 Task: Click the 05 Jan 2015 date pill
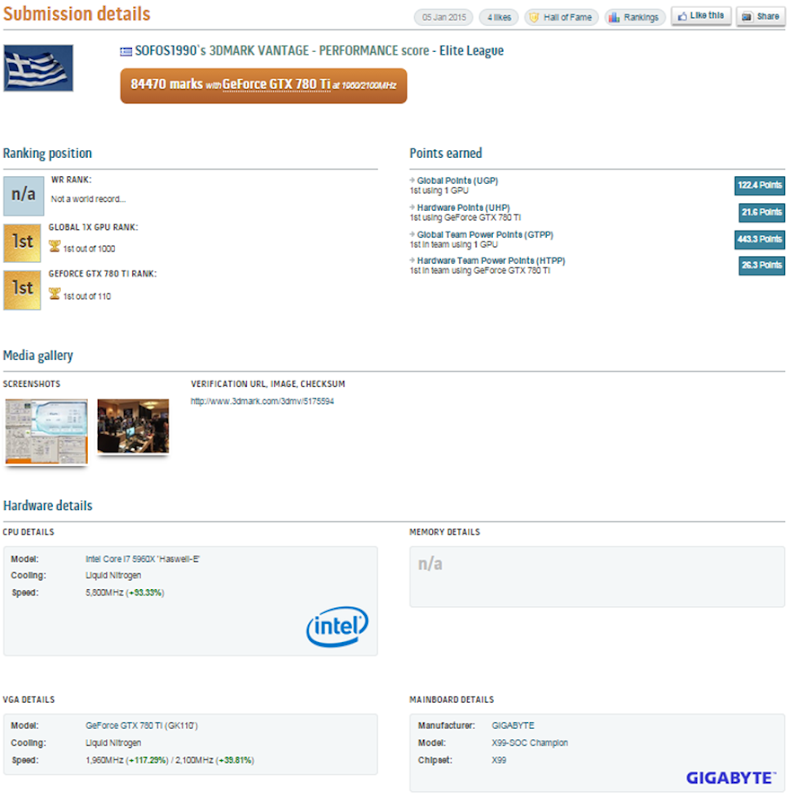(x=443, y=17)
